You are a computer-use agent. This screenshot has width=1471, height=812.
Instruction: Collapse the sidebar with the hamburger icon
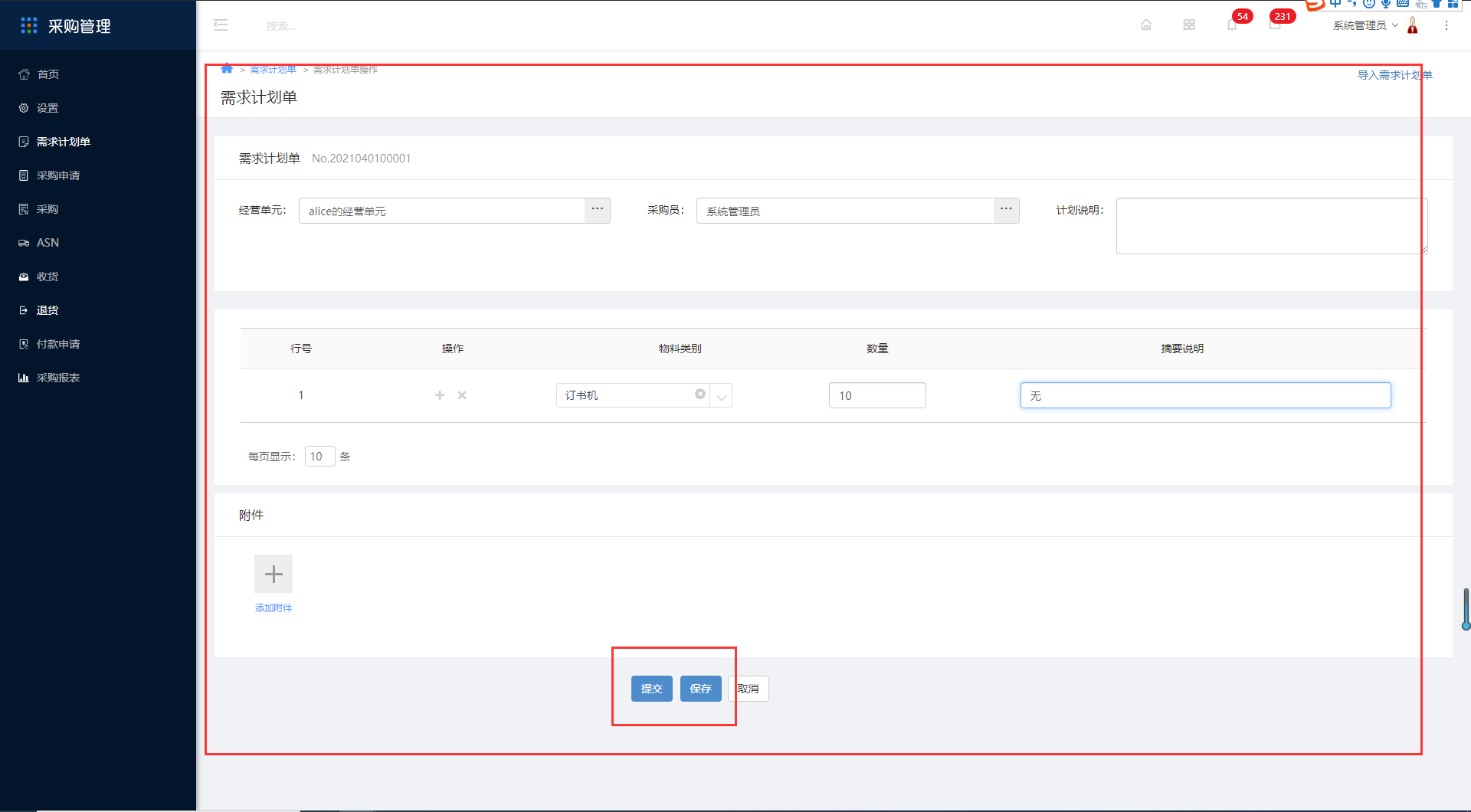[221, 25]
